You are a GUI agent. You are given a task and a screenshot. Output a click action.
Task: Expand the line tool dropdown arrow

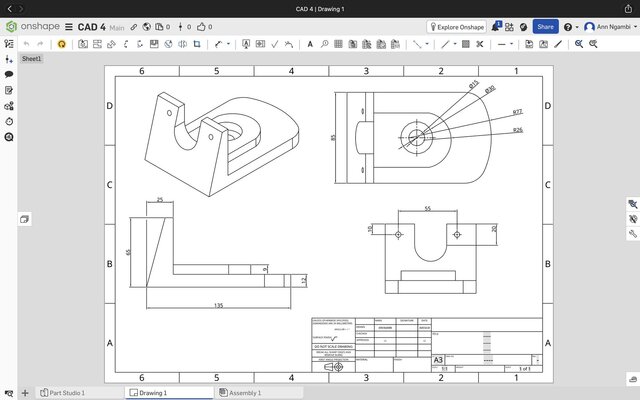(x=455, y=44)
